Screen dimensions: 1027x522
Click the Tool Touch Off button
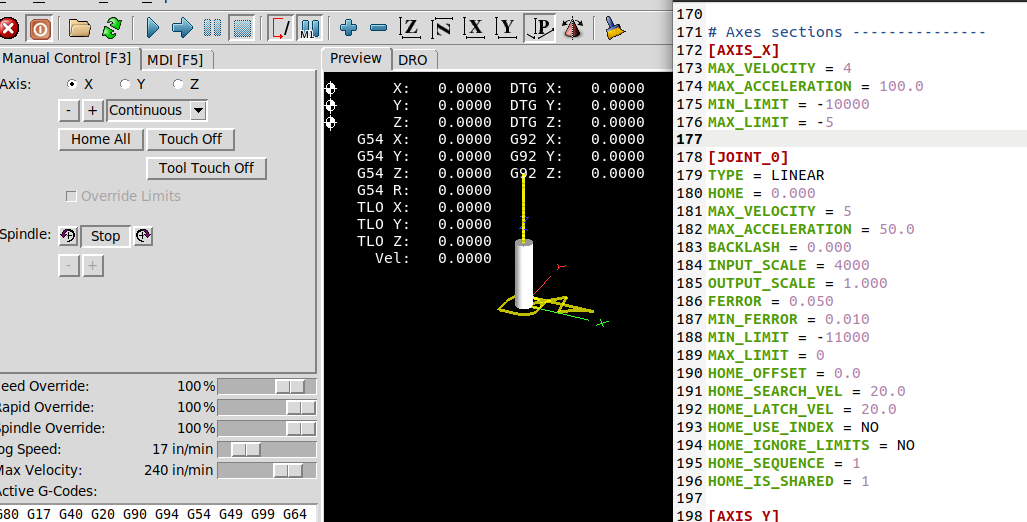click(206, 168)
